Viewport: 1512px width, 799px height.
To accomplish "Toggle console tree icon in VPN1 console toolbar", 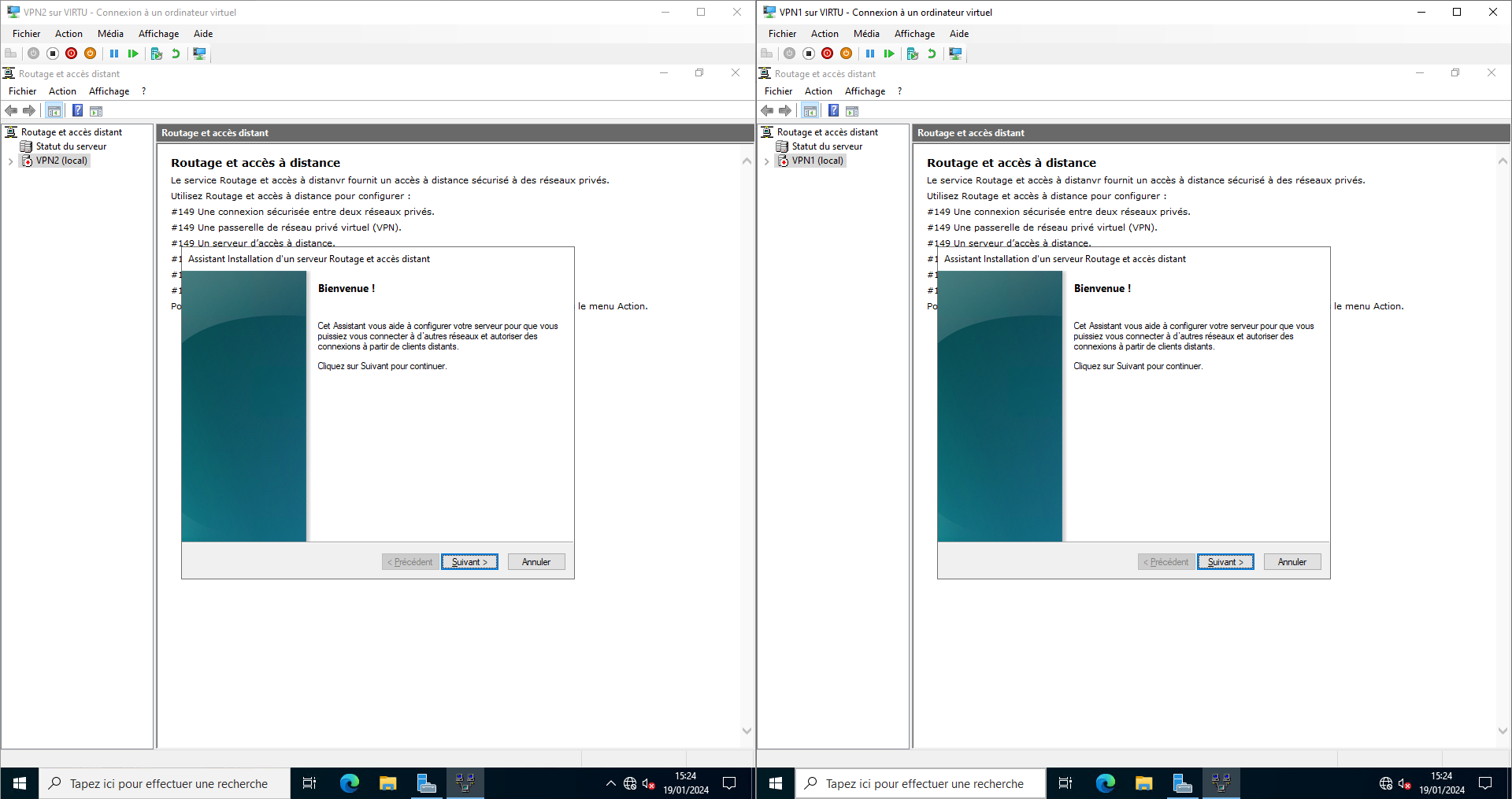I will coord(810,111).
